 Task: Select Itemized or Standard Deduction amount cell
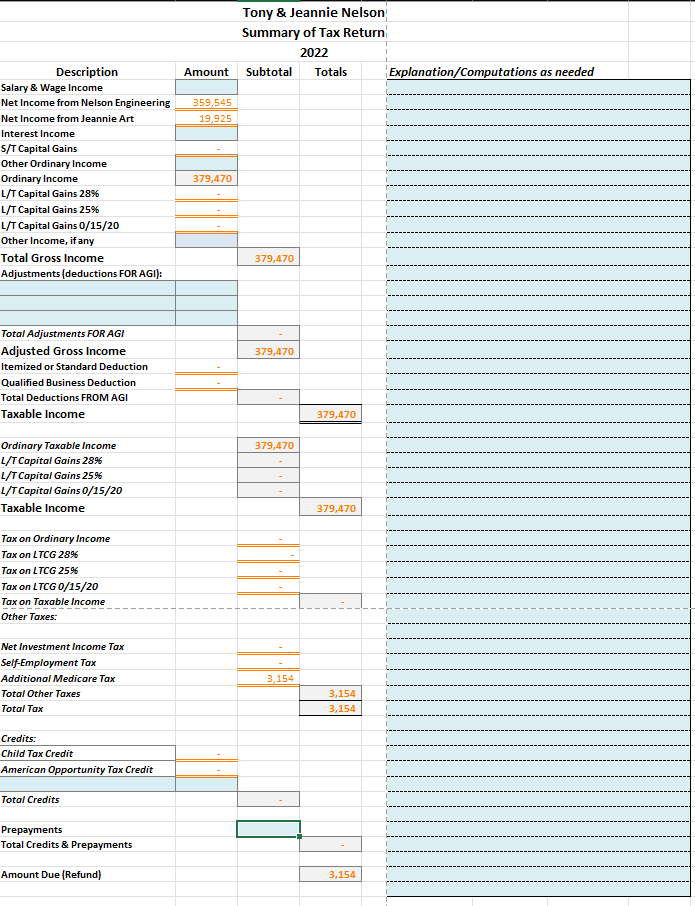pos(206,366)
